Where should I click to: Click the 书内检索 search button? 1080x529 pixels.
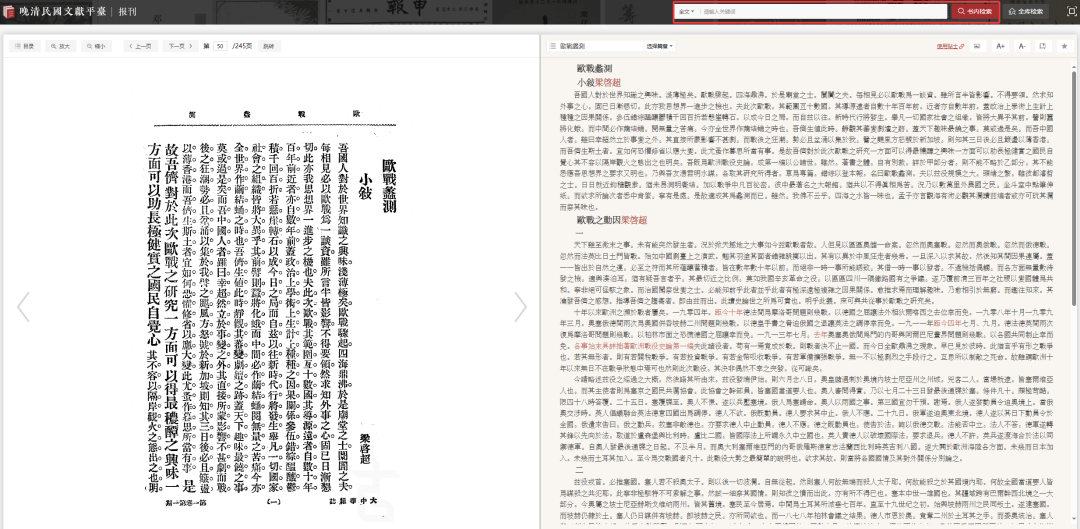click(973, 12)
